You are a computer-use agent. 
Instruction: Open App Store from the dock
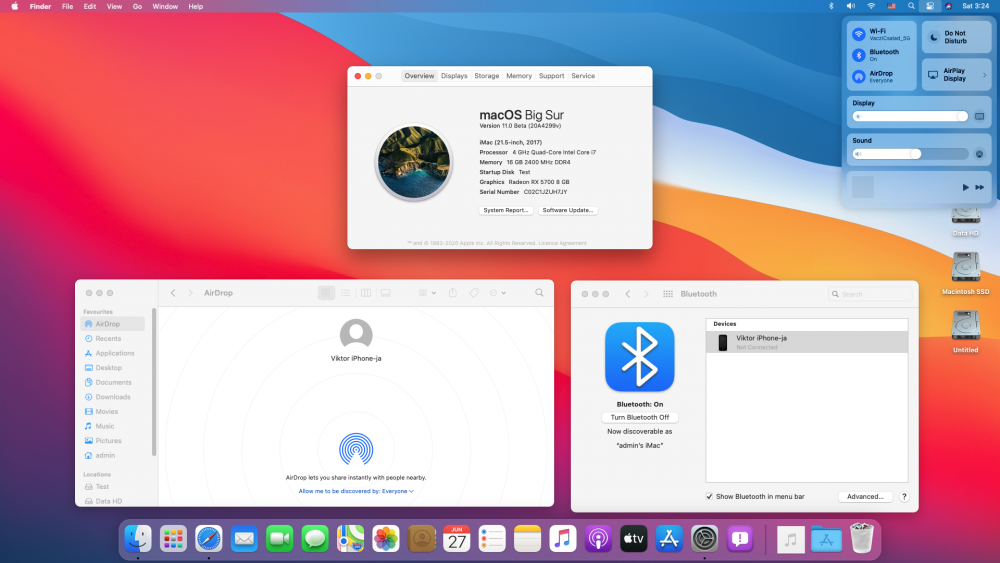coord(669,539)
